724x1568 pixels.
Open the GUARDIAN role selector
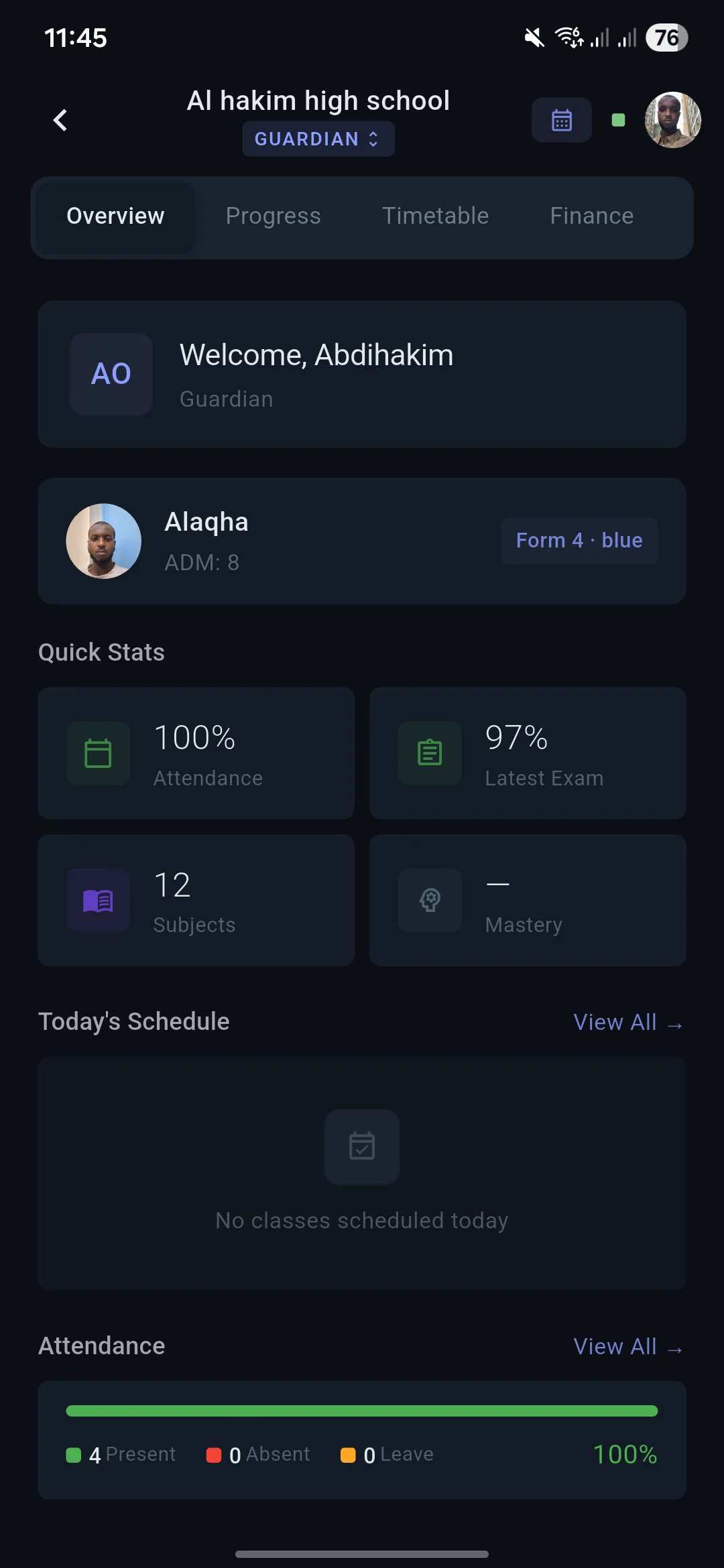(x=318, y=139)
